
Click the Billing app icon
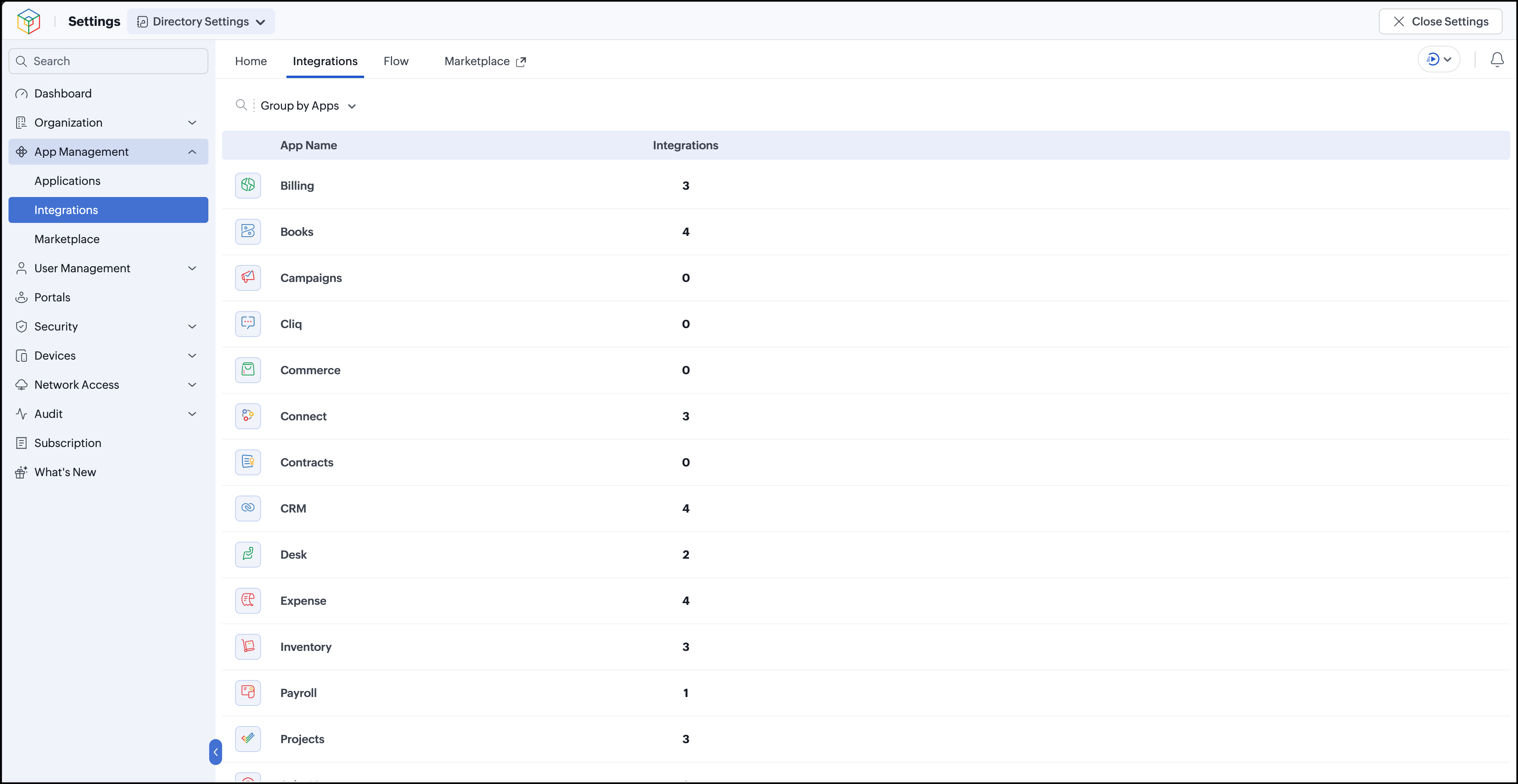248,186
